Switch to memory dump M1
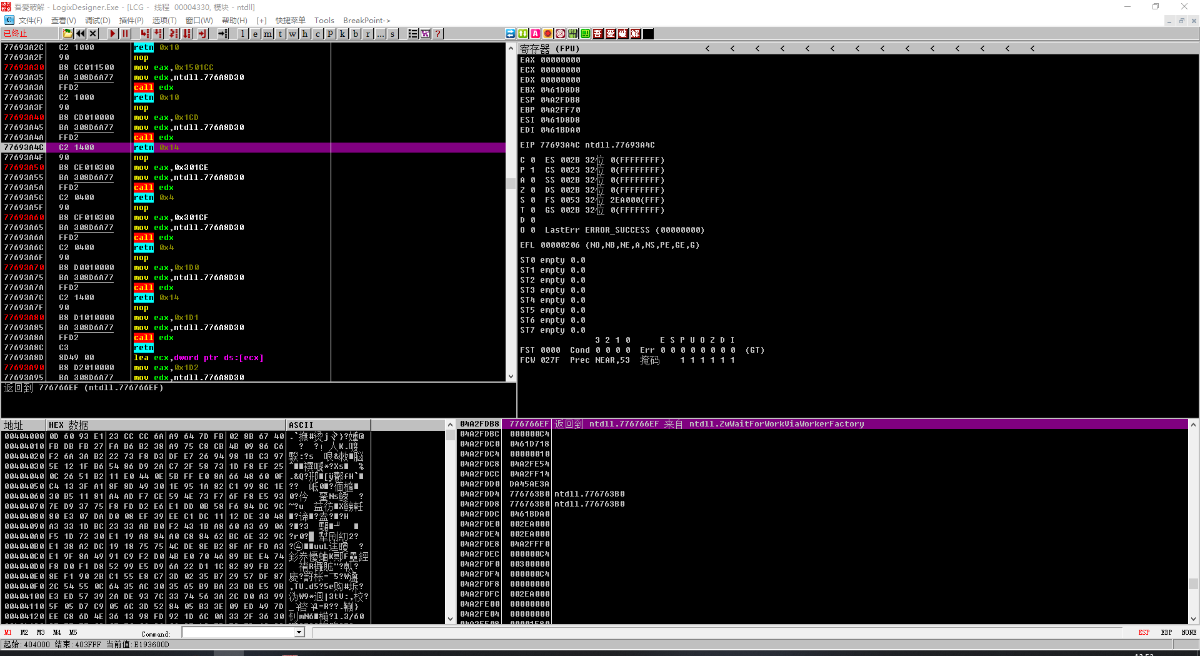The height and width of the screenshot is (656, 1200). tap(9, 632)
